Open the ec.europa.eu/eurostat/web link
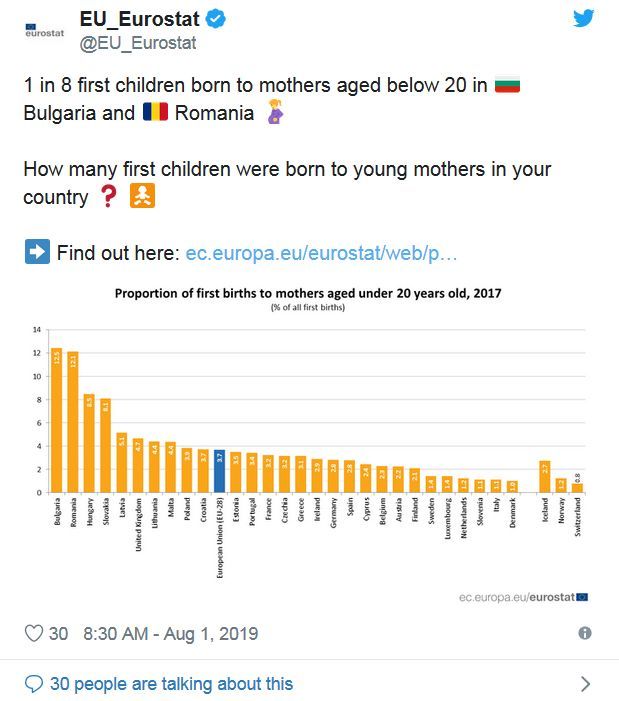The width and height of the screenshot is (619, 701). coord(321,253)
